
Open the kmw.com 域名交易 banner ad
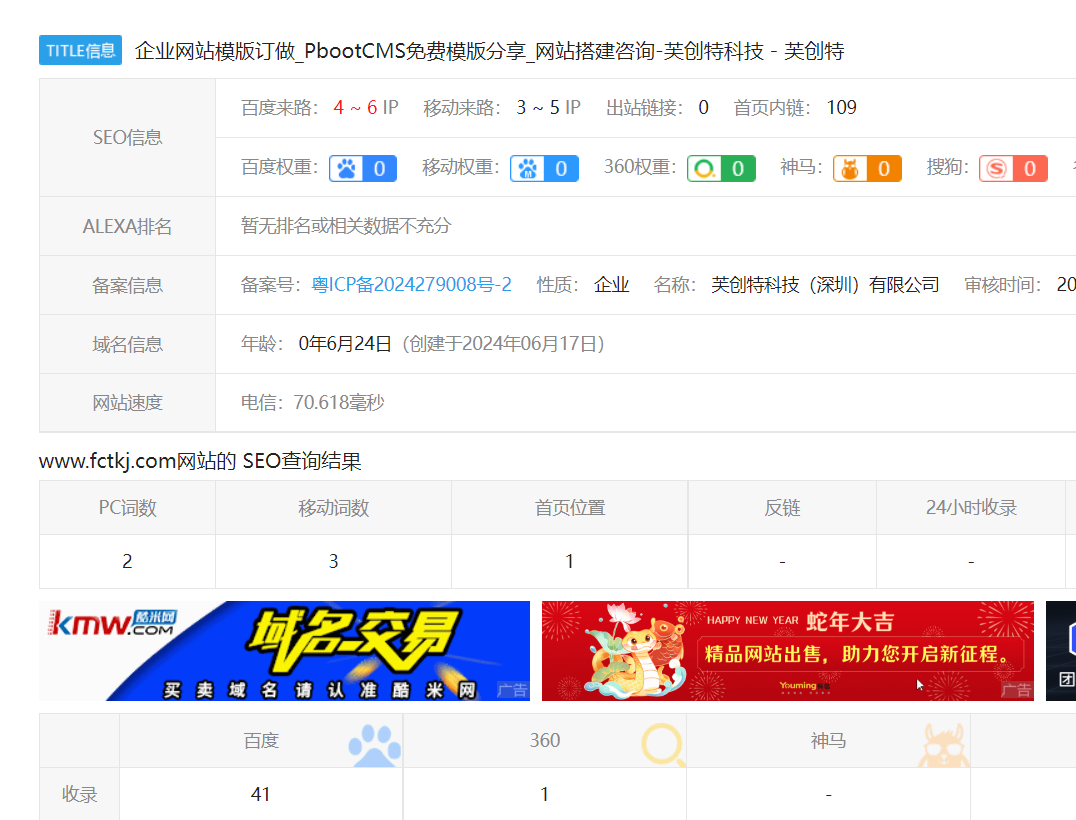[284, 651]
